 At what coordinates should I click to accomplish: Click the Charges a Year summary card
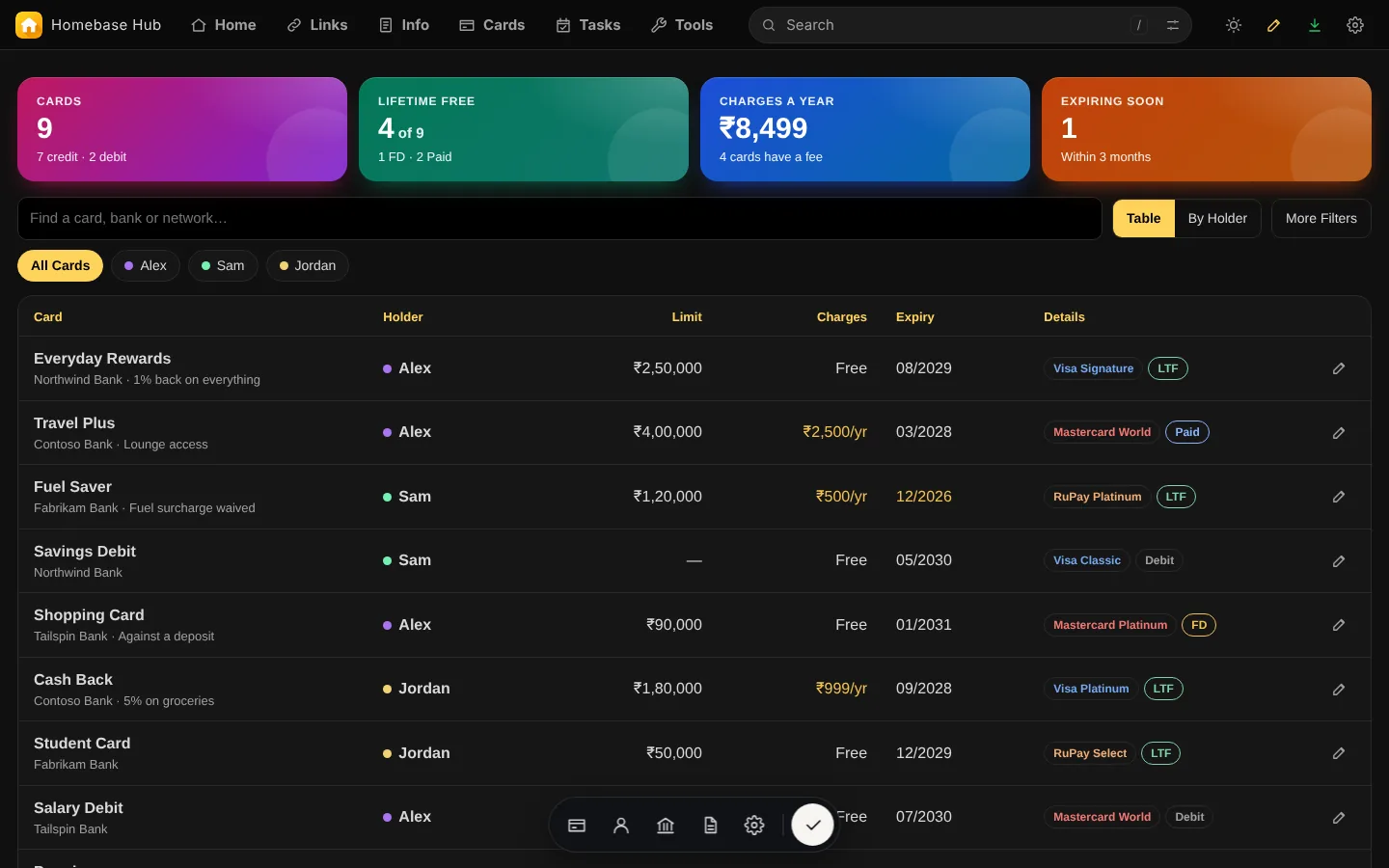click(865, 129)
